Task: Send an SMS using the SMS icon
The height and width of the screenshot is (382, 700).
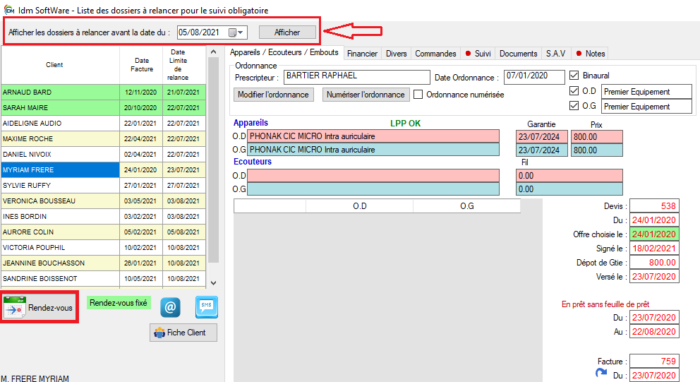Action: (206, 307)
